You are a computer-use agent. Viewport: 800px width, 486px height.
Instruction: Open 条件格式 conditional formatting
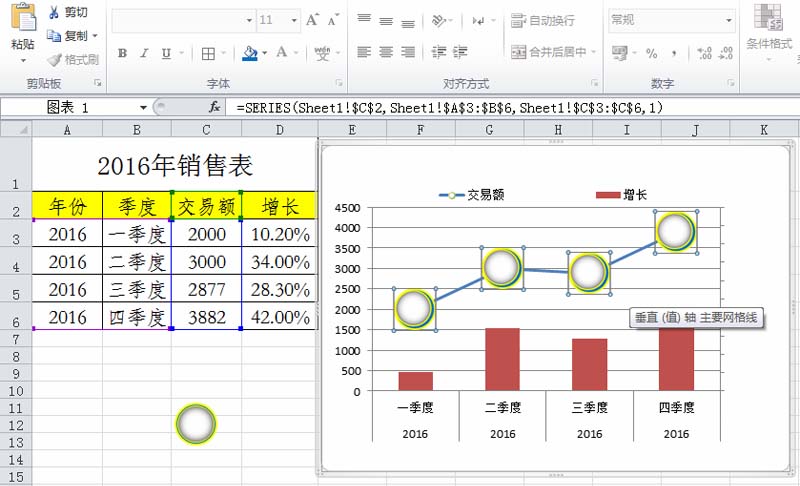769,31
